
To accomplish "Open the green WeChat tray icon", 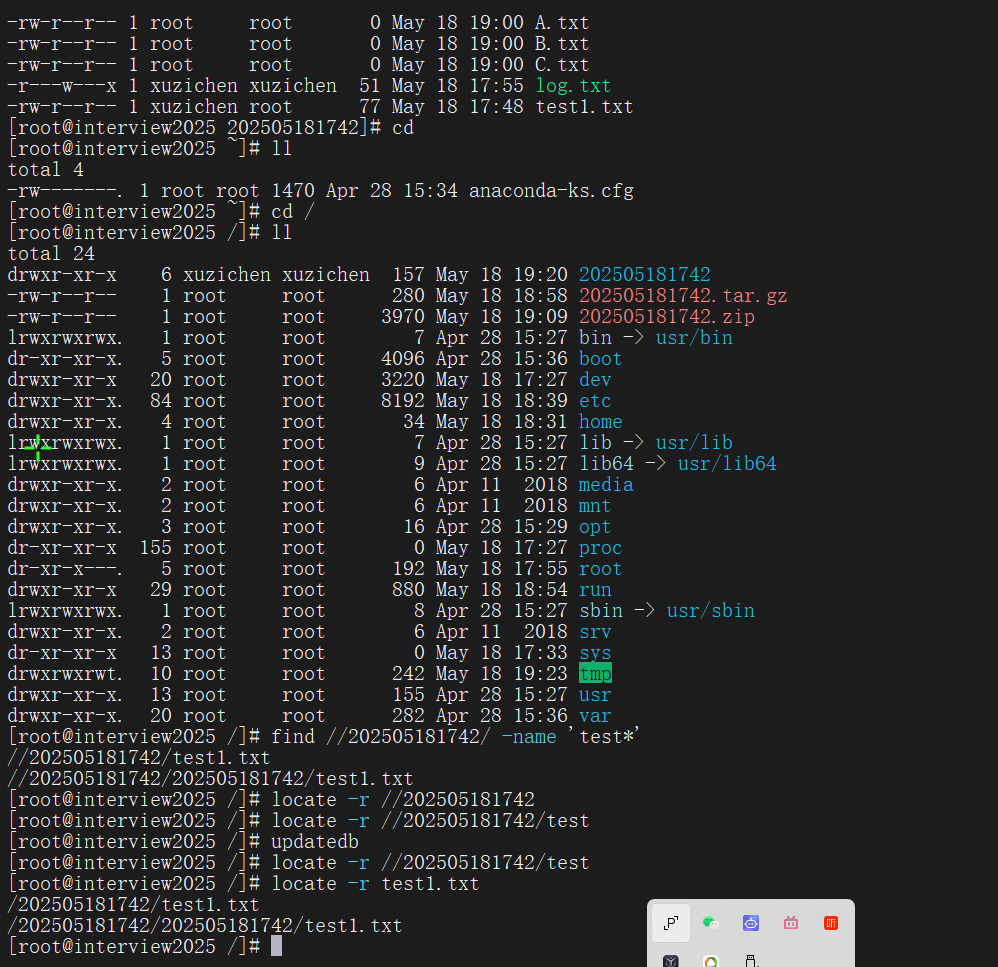I will tap(710, 922).
